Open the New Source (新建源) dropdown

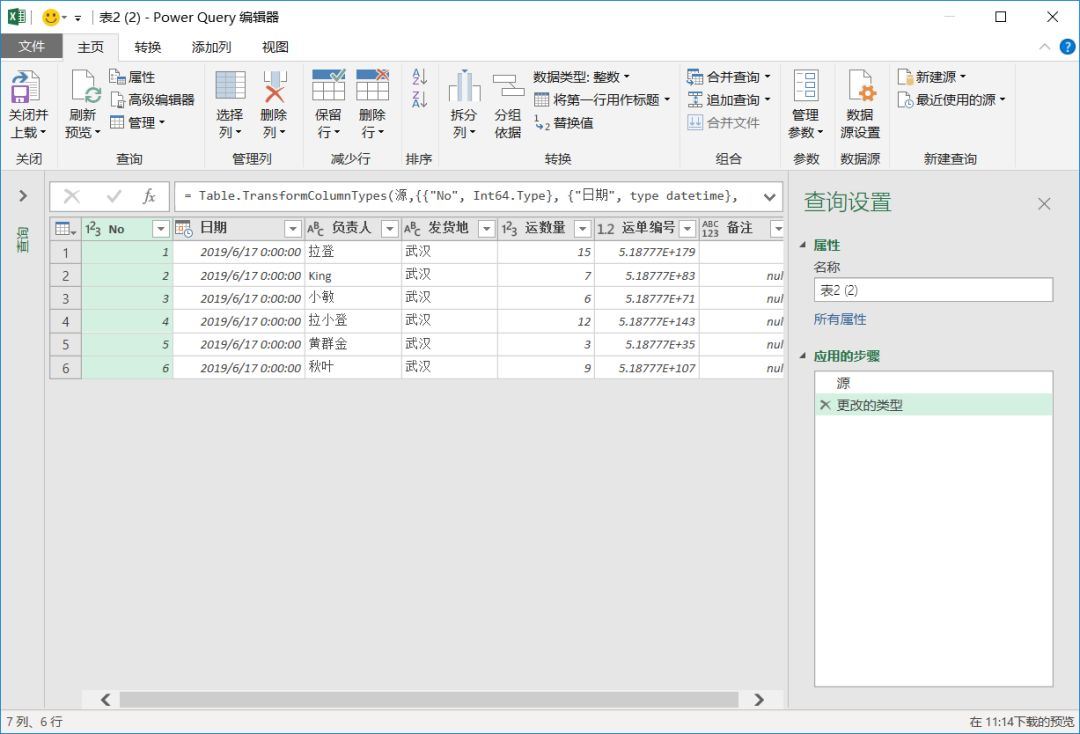click(x=932, y=77)
